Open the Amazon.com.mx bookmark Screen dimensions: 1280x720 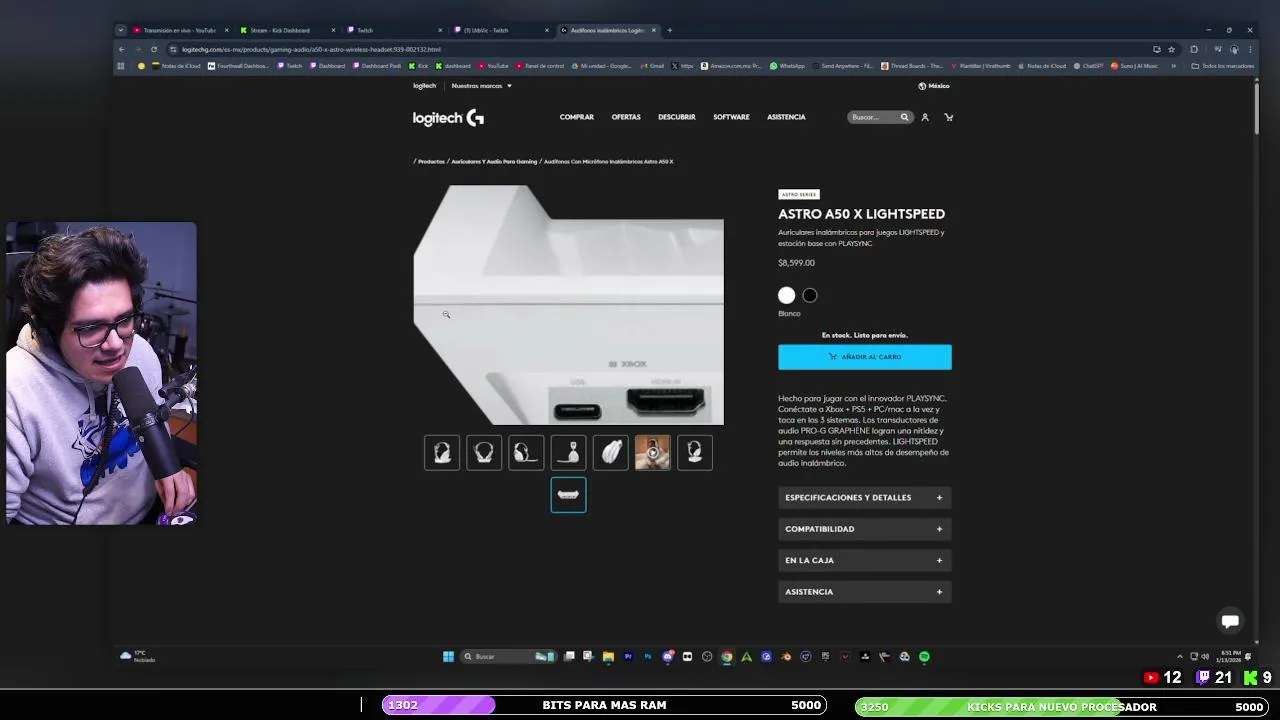[x=731, y=66]
